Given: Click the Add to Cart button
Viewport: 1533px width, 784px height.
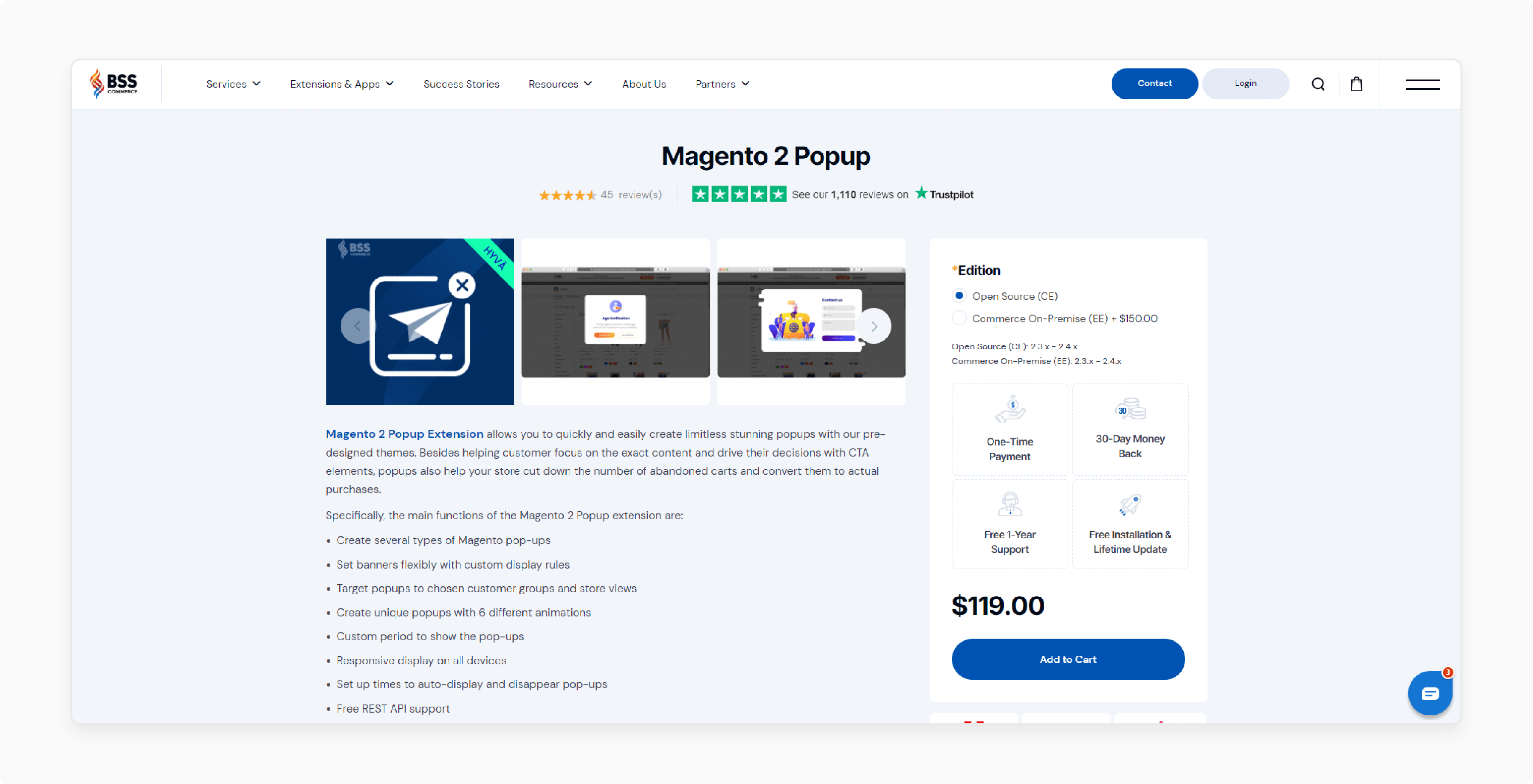Looking at the screenshot, I should pos(1068,659).
